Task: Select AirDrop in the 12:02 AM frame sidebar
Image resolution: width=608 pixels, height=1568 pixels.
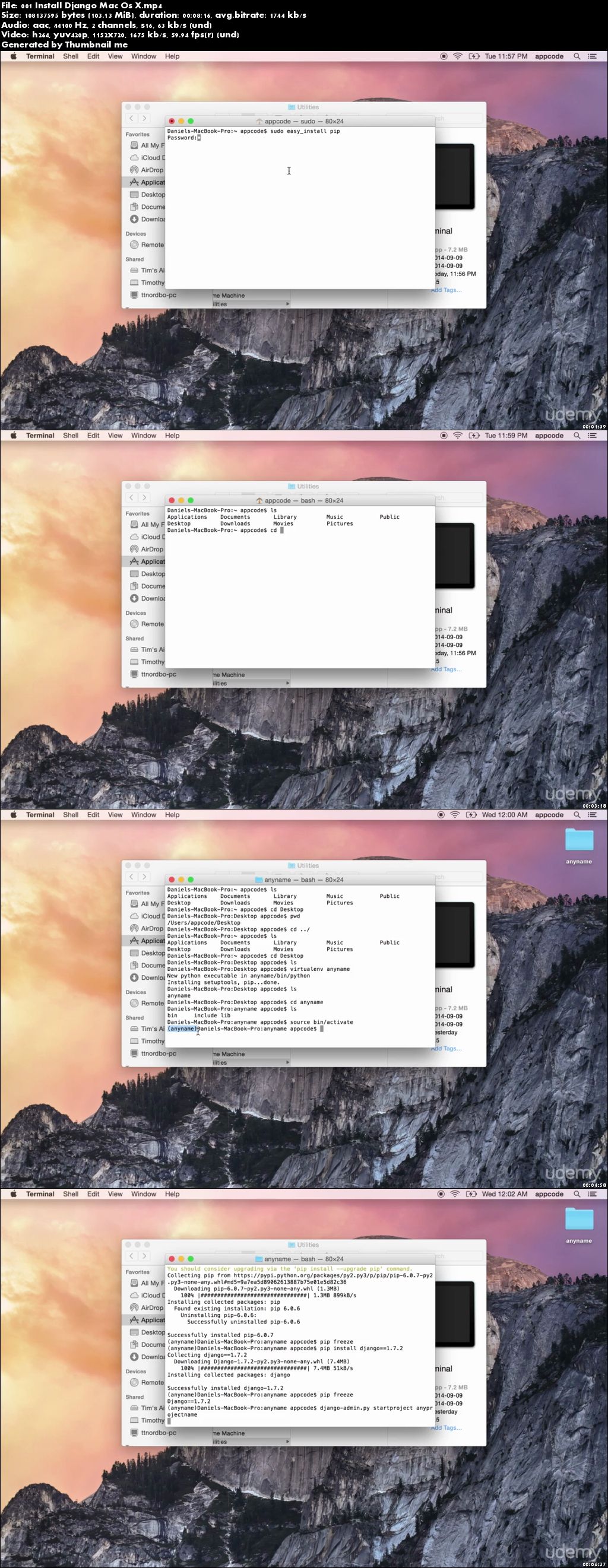Action: pyautogui.click(x=147, y=1307)
